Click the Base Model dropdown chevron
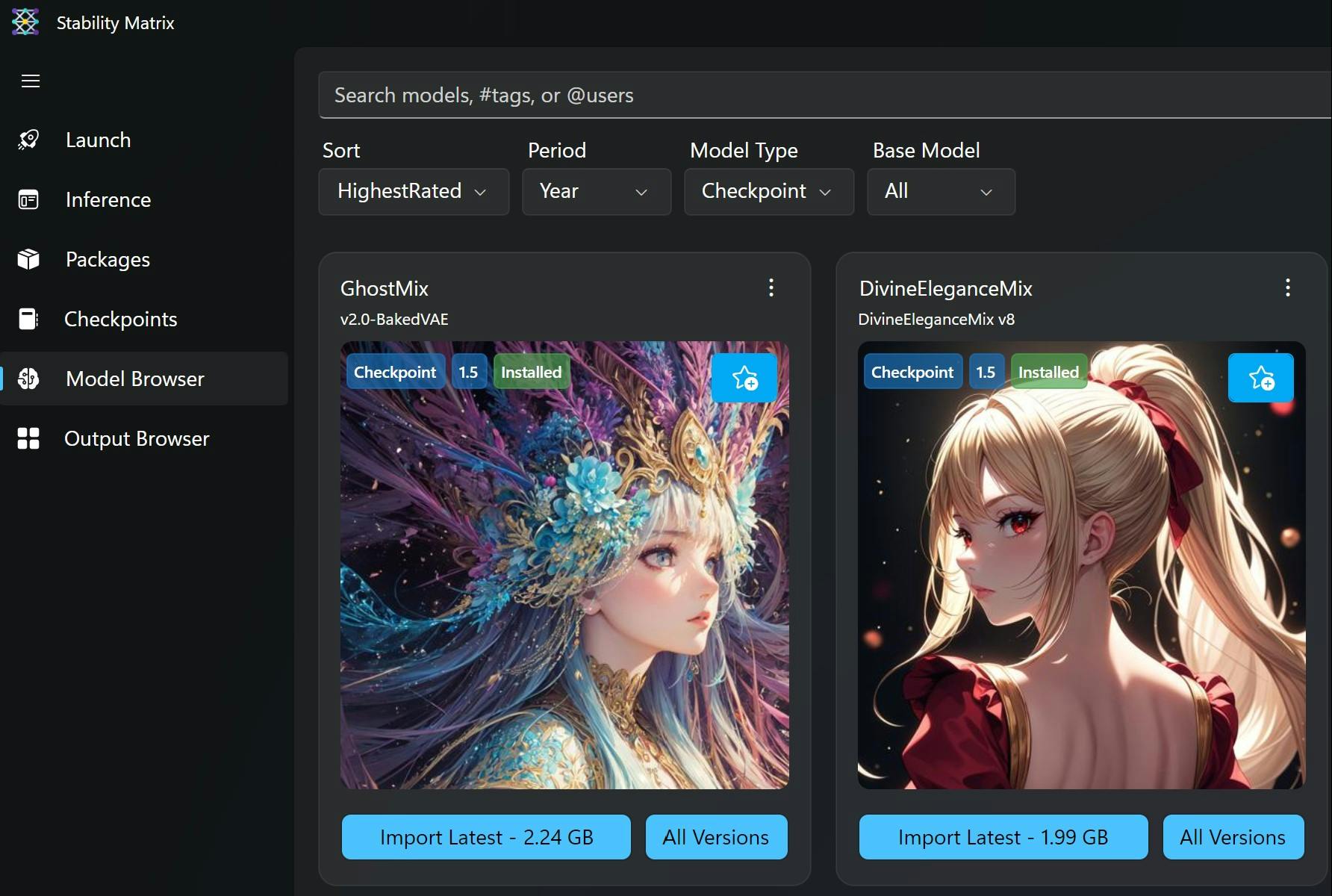Screen dimensions: 1332x896 tap(986, 193)
